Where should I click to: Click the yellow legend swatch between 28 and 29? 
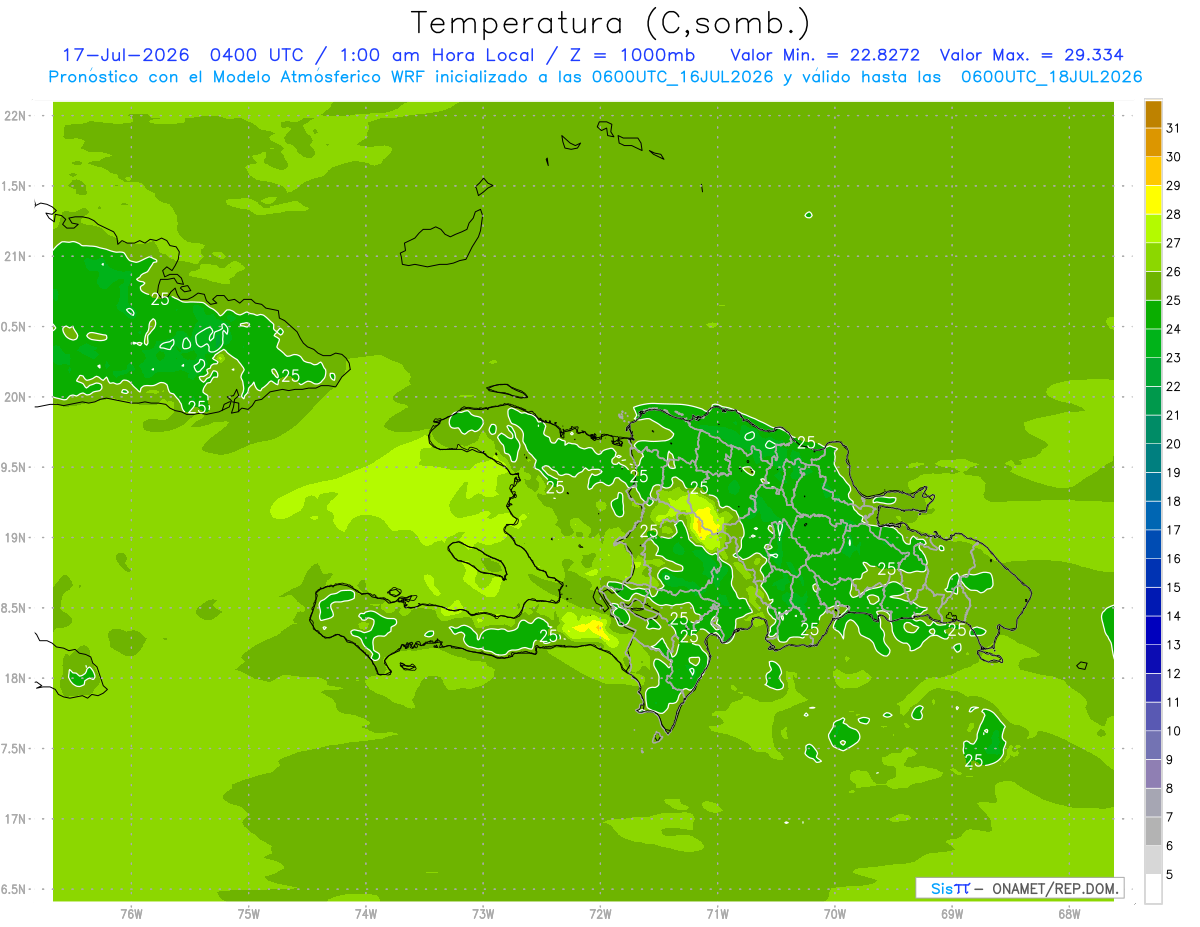pos(1153,200)
